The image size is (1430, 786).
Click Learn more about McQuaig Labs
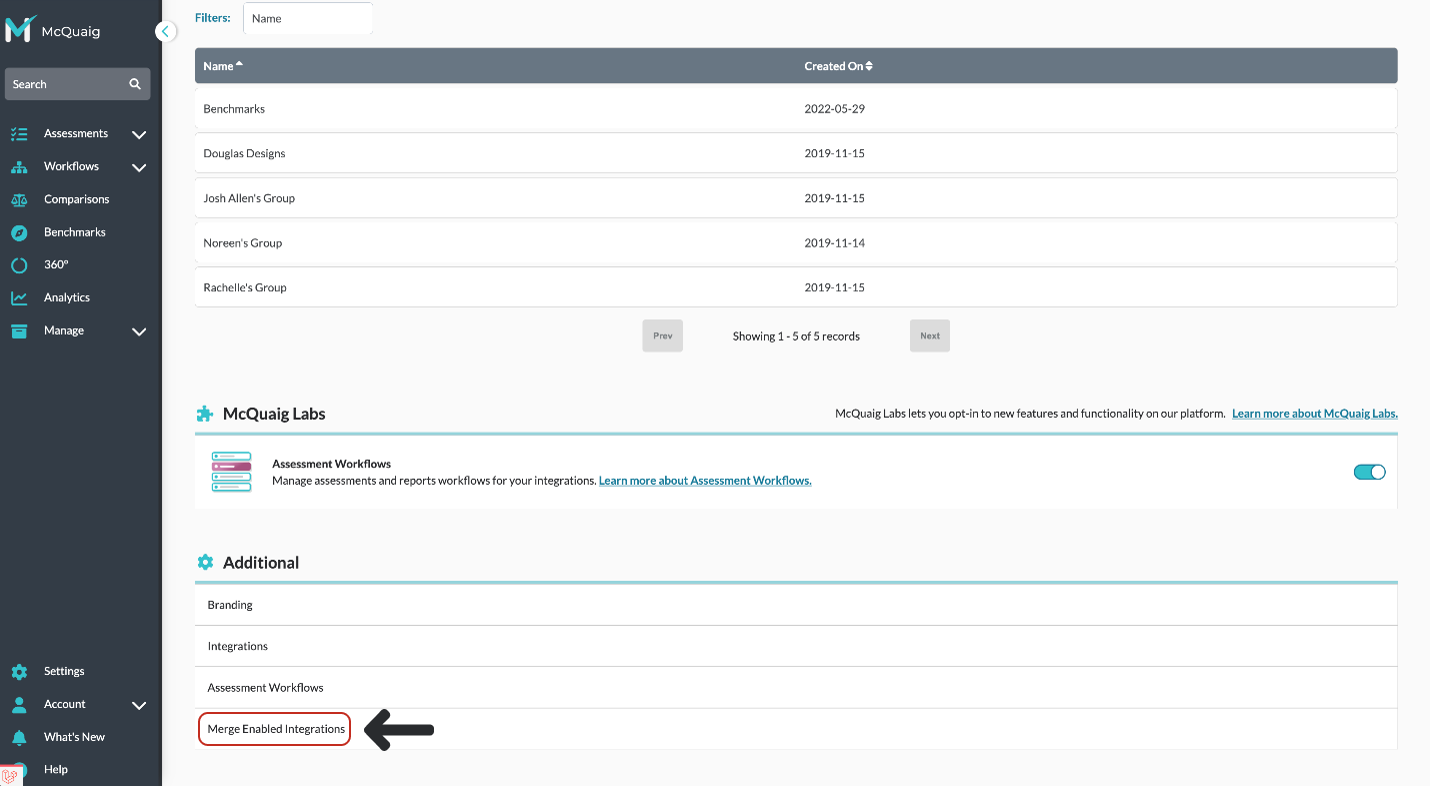pyautogui.click(x=1314, y=413)
